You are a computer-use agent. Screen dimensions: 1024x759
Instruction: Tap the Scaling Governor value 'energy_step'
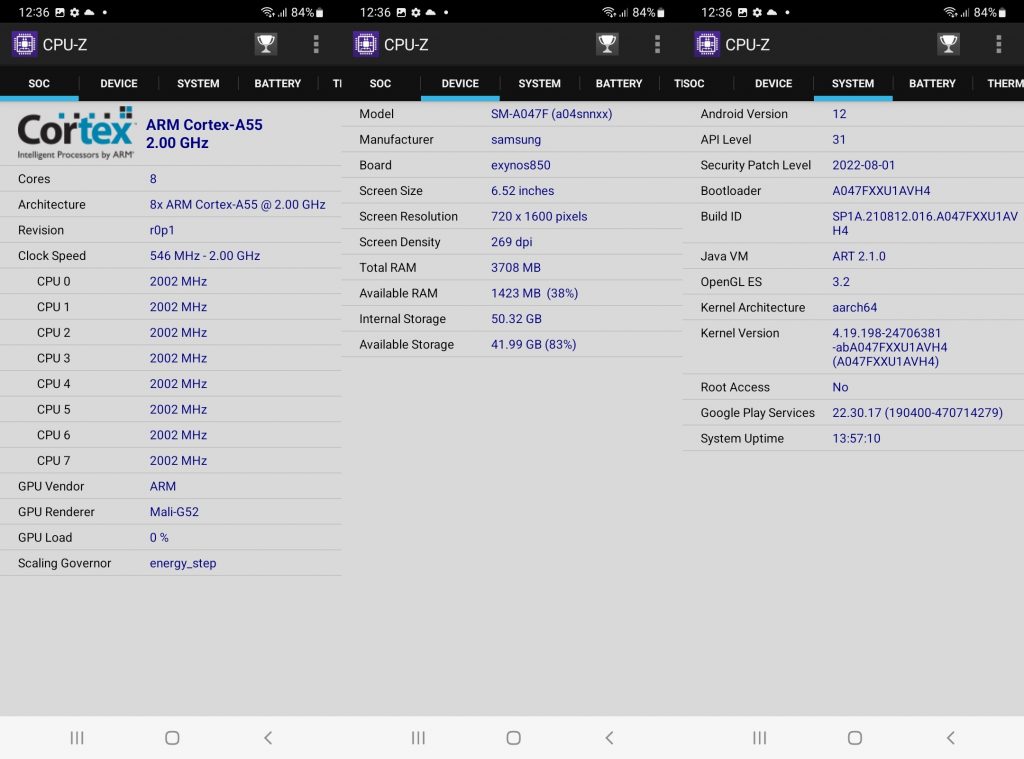[183, 563]
